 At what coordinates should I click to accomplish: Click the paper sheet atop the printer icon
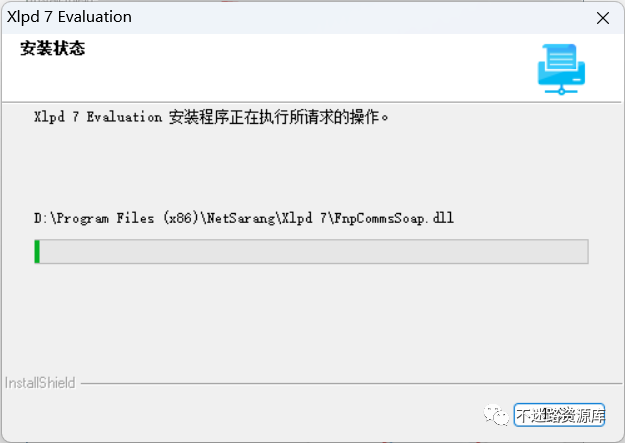pyautogui.click(x=561, y=56)
